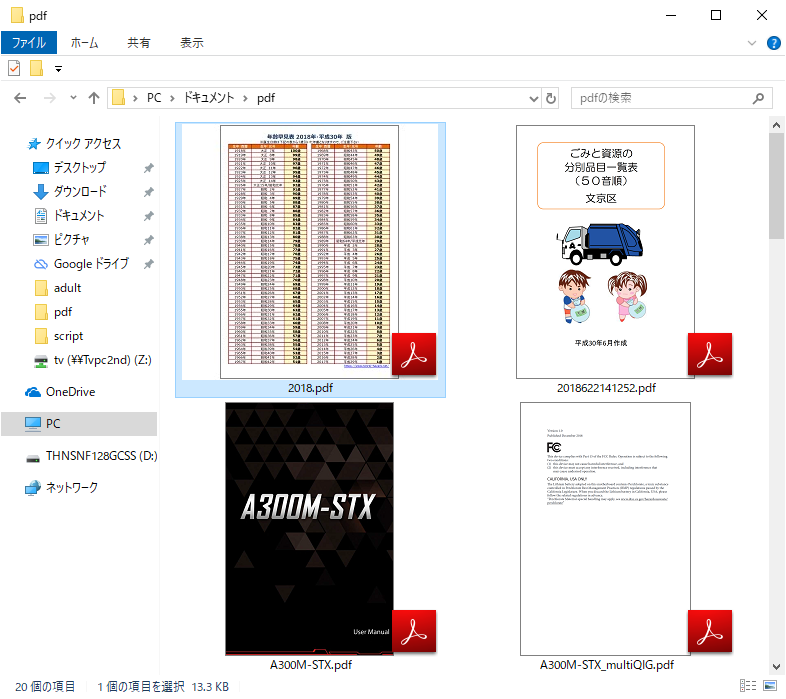Select the A300M-STX.pdf manual thumbnail
The image size is (786, 699).
point(309,529)
